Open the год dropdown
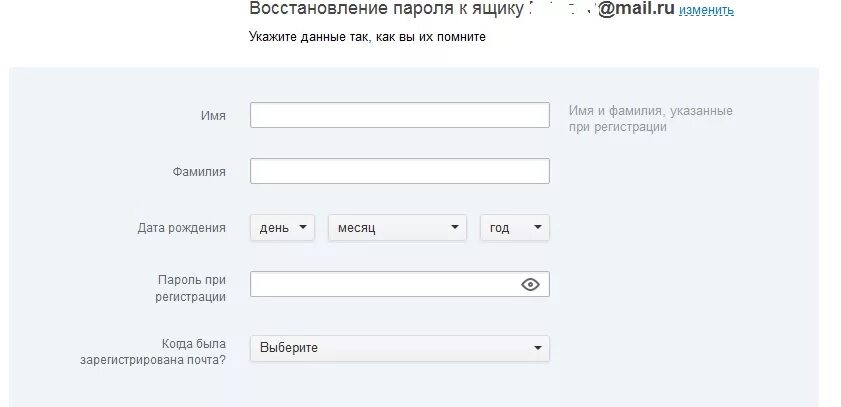 point(515,227)
